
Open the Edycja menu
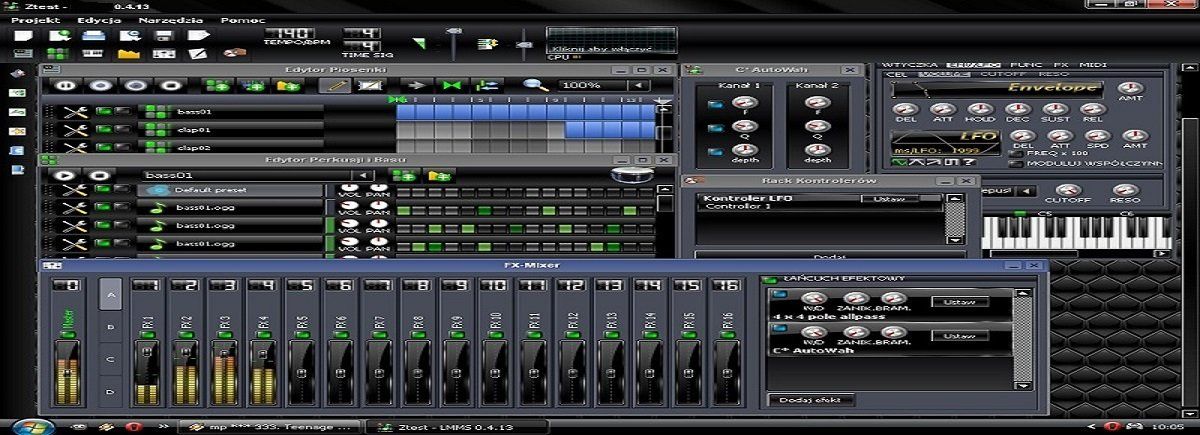(x=99, y=20)
